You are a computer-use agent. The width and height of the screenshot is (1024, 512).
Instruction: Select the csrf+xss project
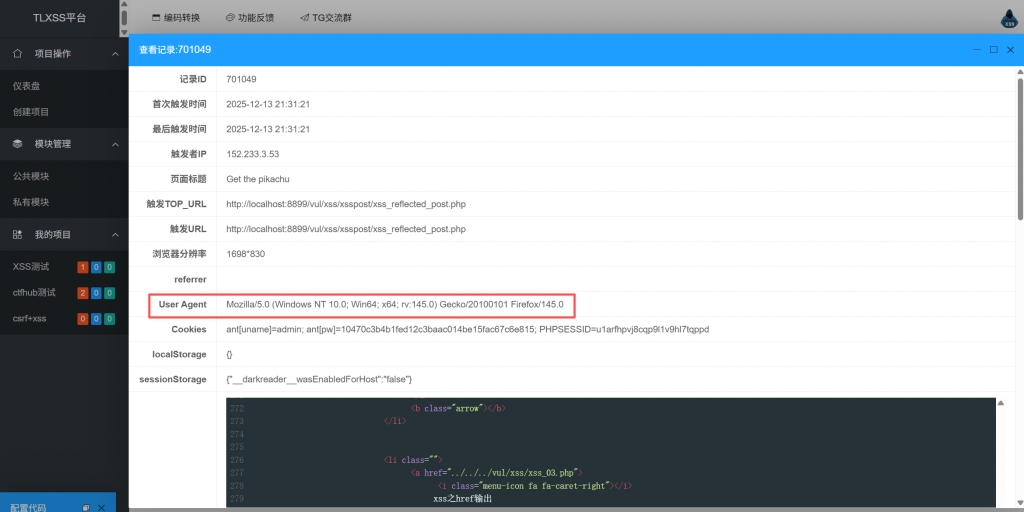(30, 319)
